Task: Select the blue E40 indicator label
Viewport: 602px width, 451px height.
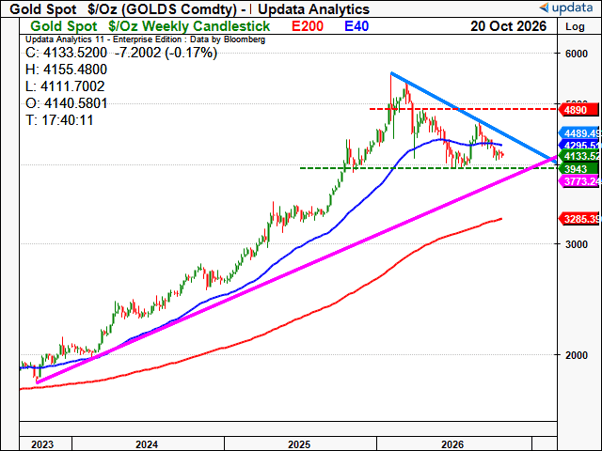Action: 356,26
